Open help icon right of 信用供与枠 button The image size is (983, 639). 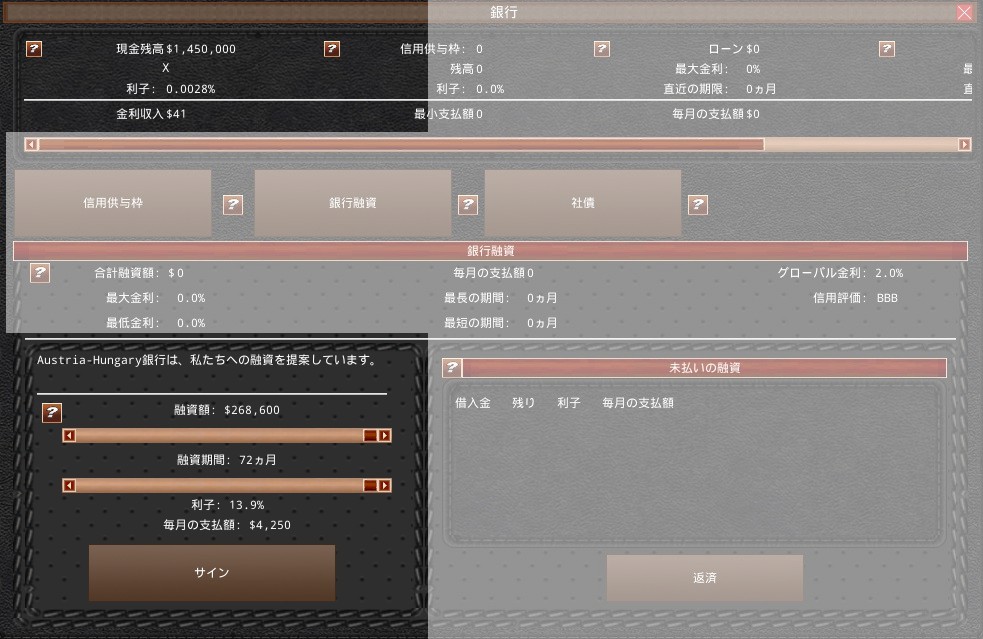233,204
